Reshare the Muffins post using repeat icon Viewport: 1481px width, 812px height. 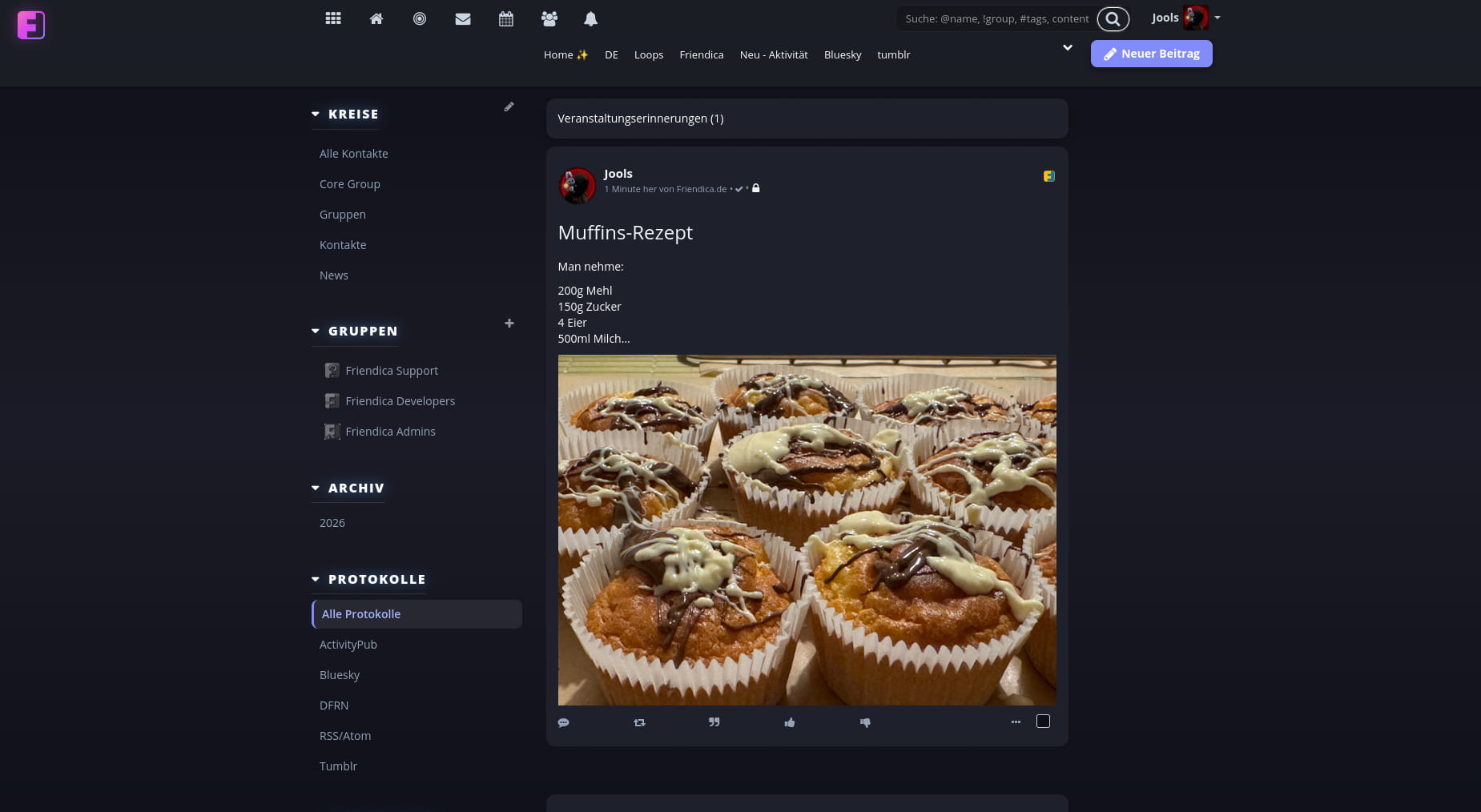pyautogui.click(x=639, y=722)
